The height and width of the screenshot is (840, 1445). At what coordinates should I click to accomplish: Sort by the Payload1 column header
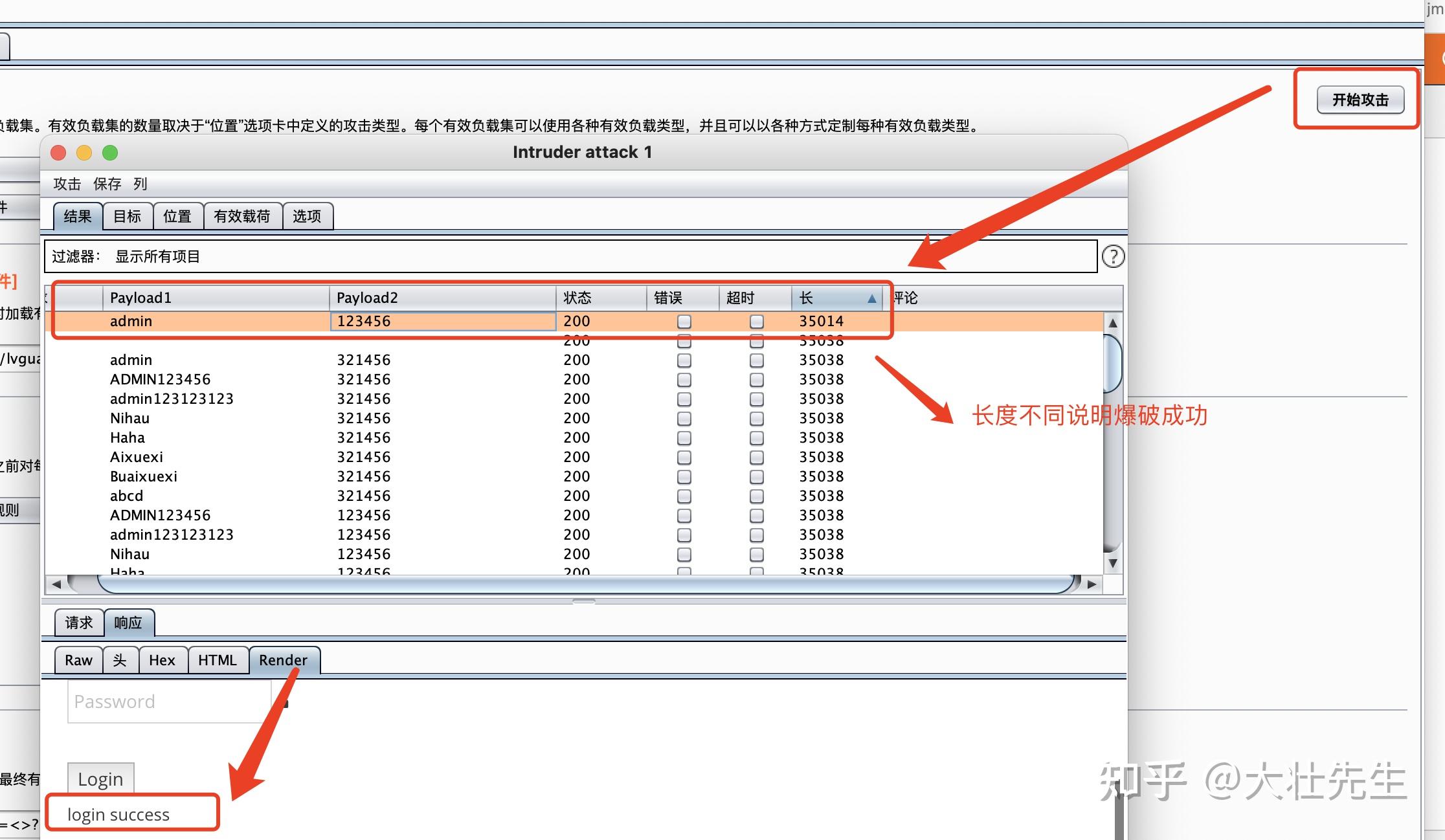[216, 298]
